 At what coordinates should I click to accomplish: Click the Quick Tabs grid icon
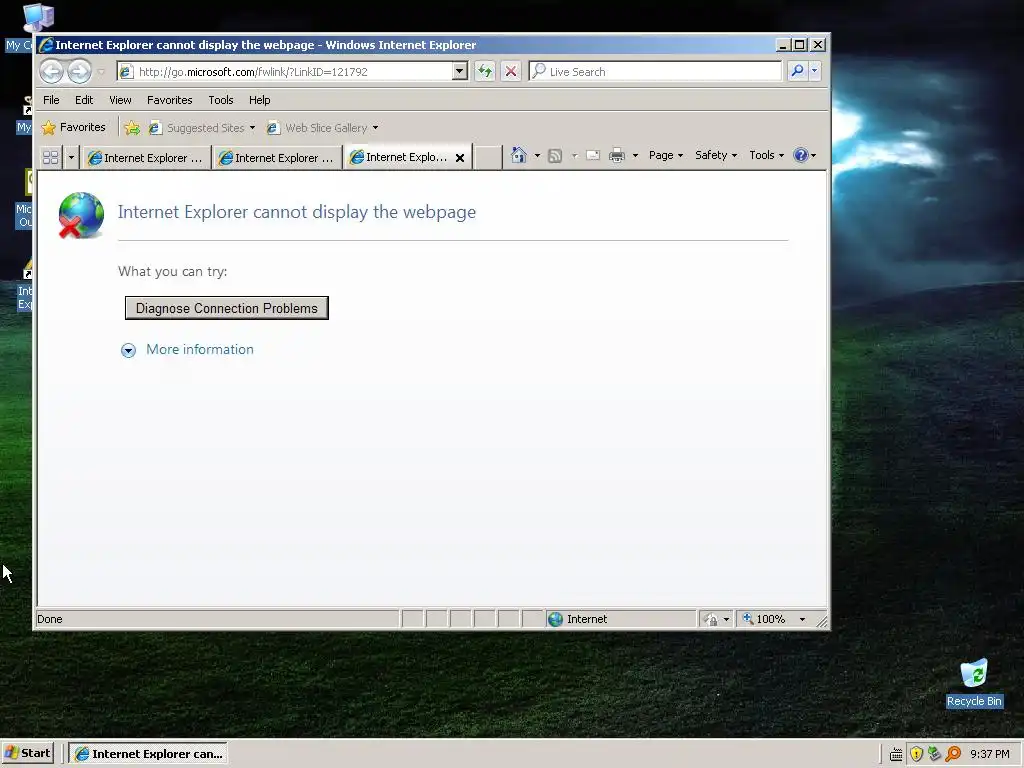click(x=50, y=157)
